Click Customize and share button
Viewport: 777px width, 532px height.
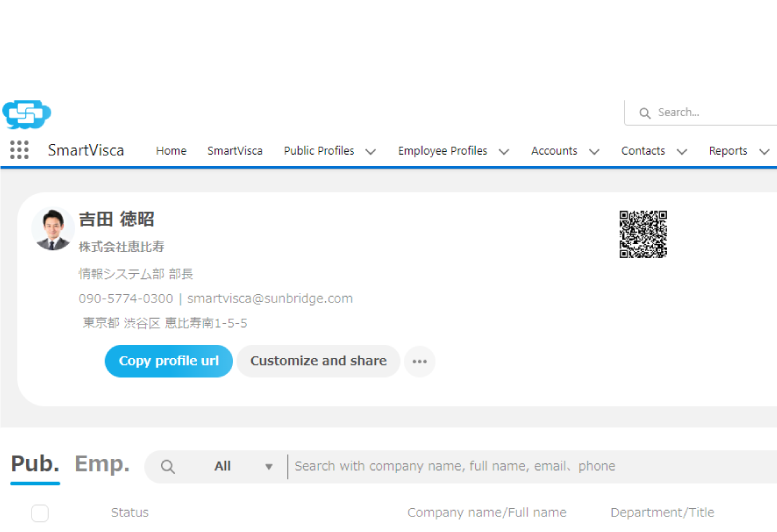pyautogui.click(x=318, y=361)
